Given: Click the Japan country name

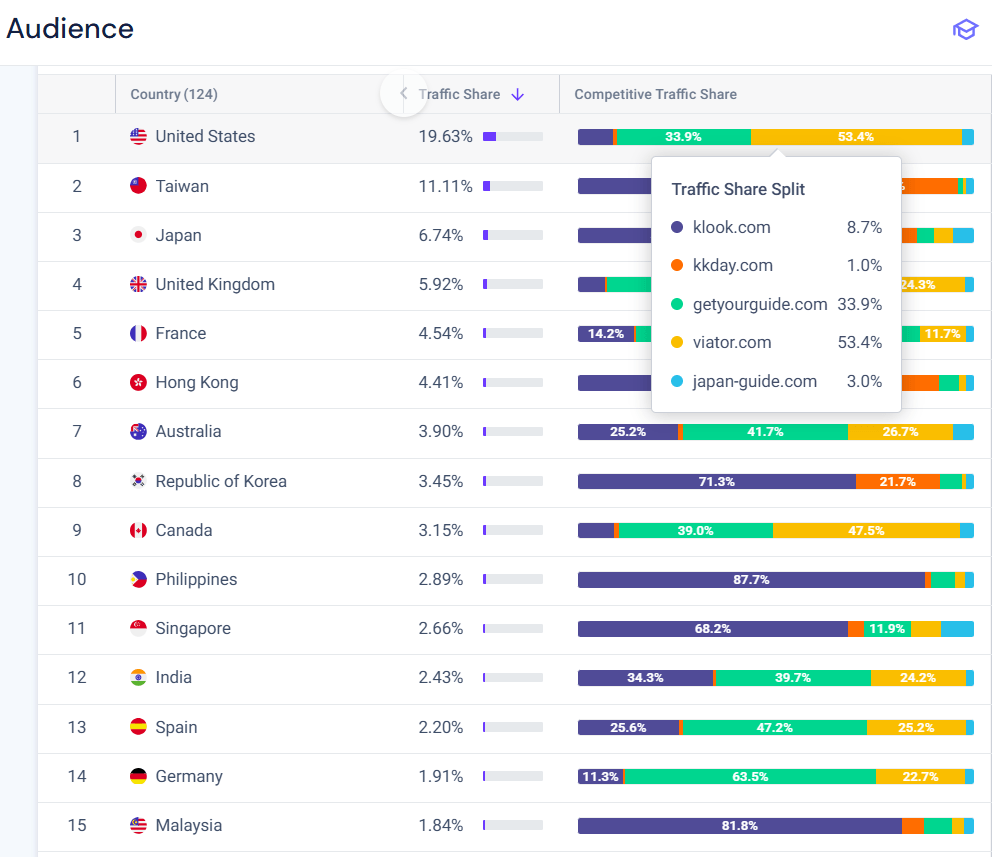Looking at the screenshot, I should point(178,235).
